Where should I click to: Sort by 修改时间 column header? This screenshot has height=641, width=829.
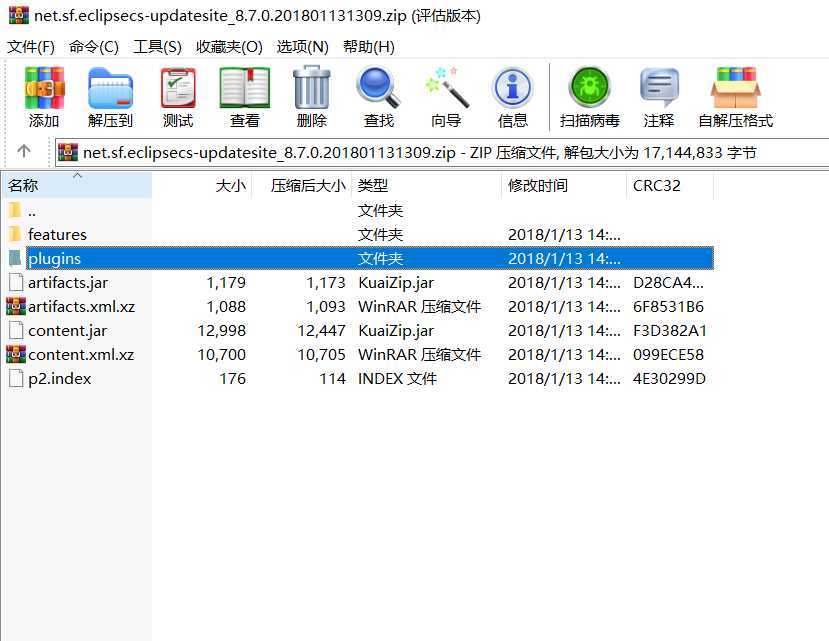pyautogui.click(x=564, y=186)
